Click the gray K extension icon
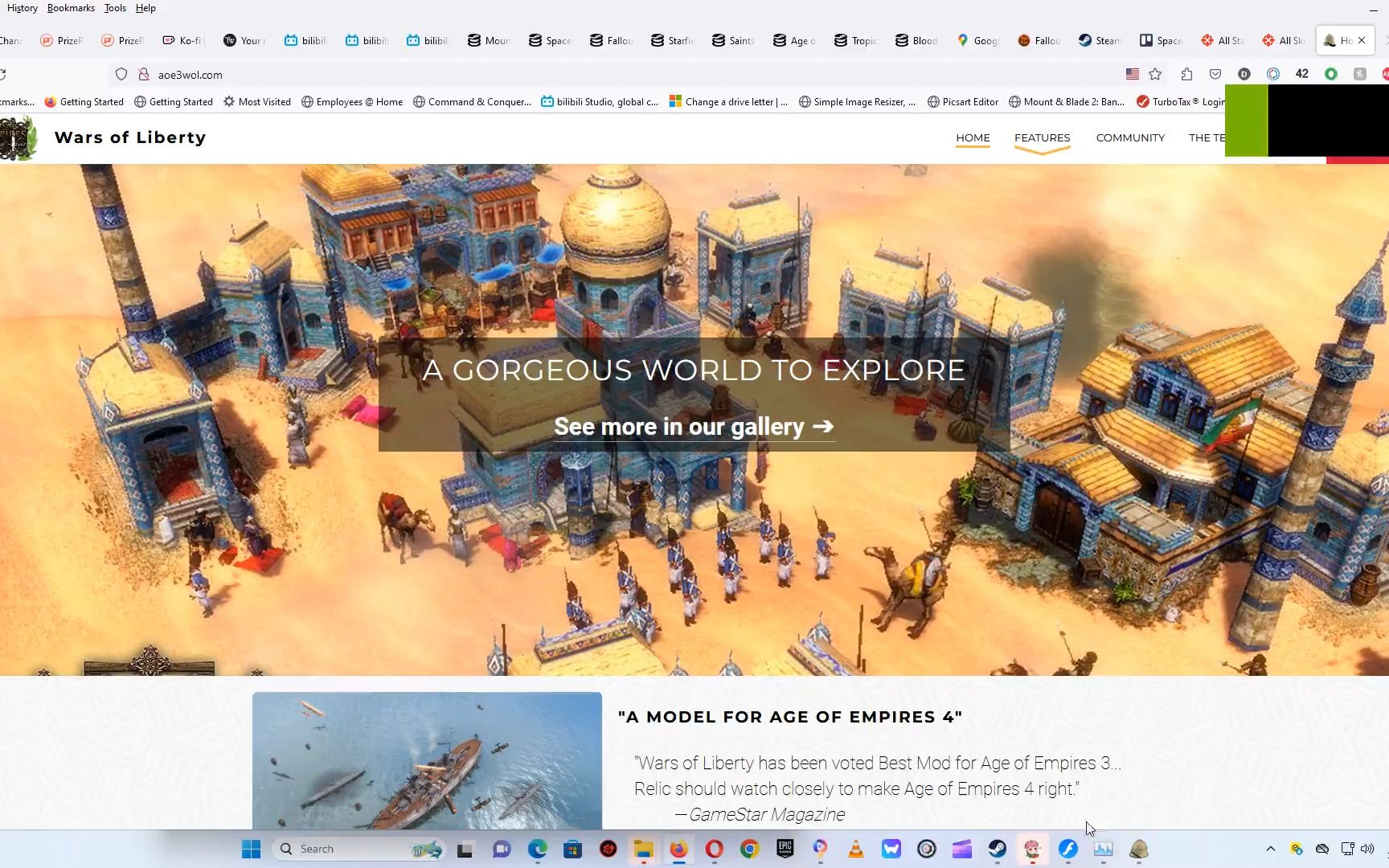The height and width of the screenshot is (868, 1389). (1360, 74)
